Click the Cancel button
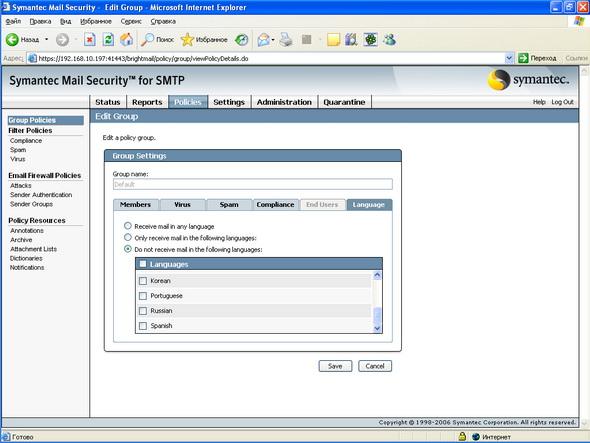Screen dimensions: 590x443 tap(375, 366)
